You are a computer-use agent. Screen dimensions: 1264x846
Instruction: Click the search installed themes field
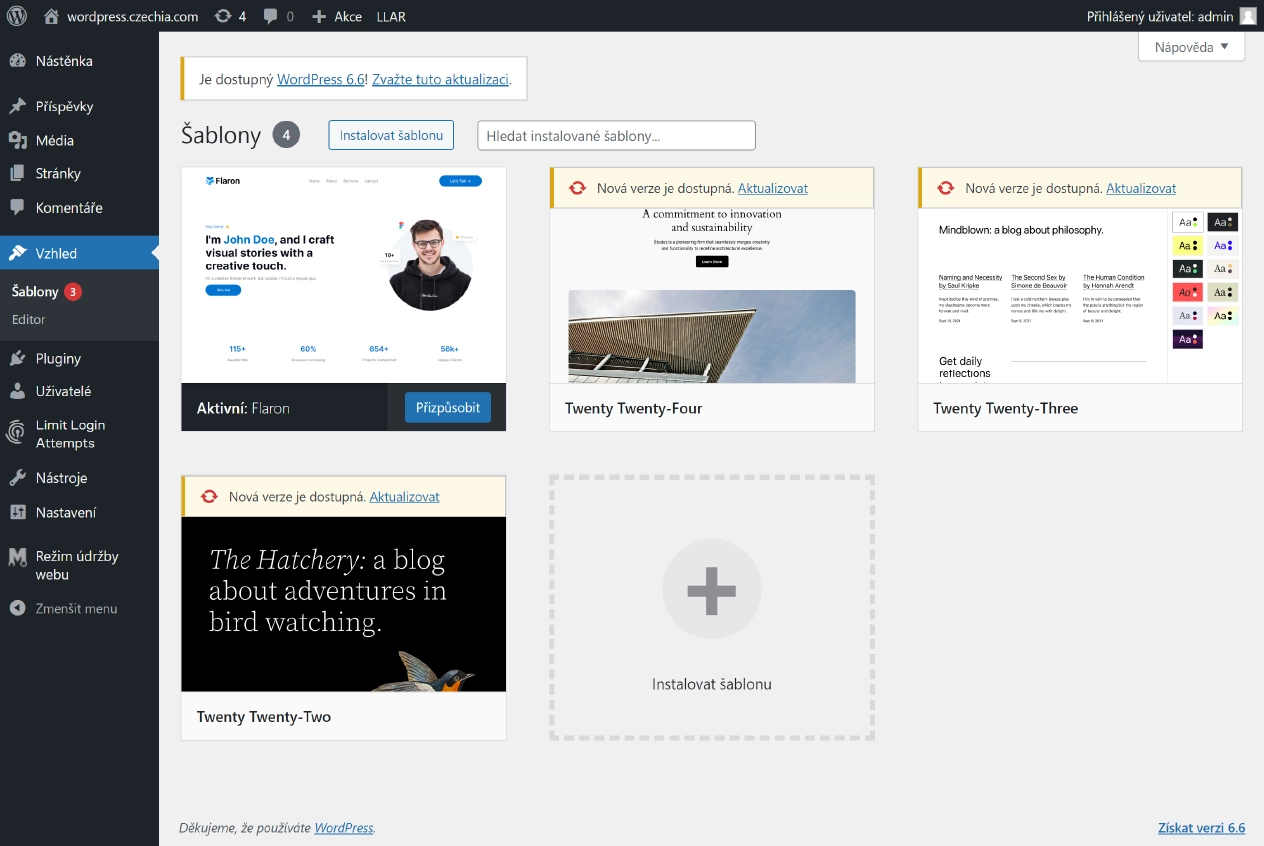[616, 135]
